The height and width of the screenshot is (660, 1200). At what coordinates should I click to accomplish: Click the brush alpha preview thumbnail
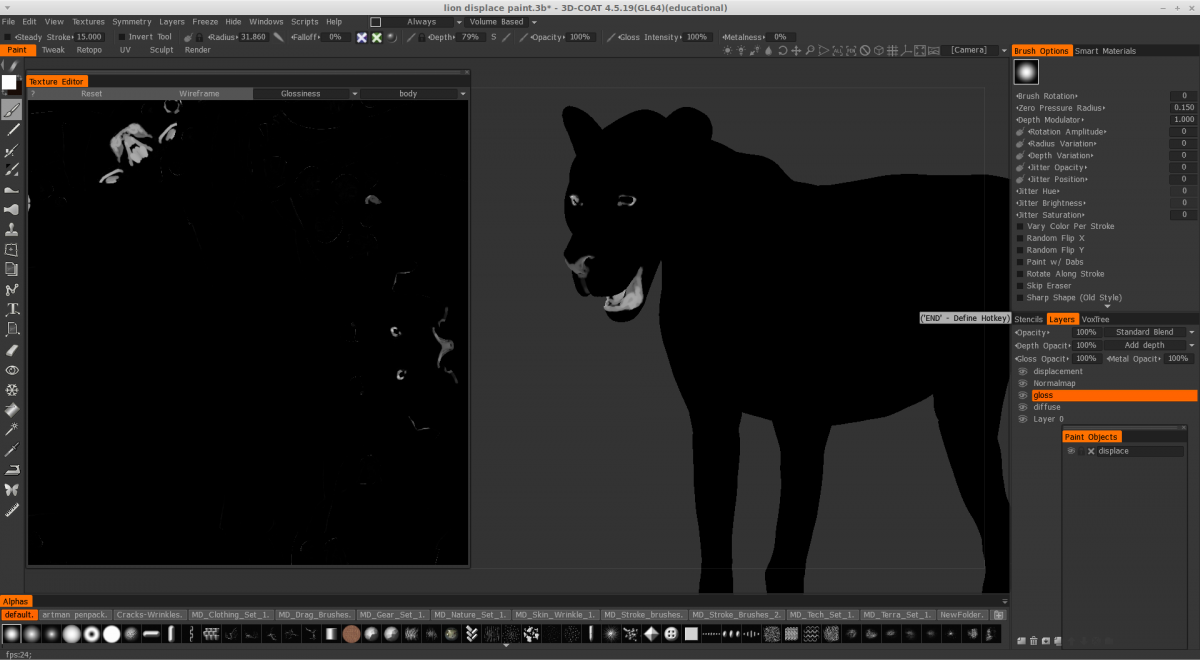(x=1026, y=72)
